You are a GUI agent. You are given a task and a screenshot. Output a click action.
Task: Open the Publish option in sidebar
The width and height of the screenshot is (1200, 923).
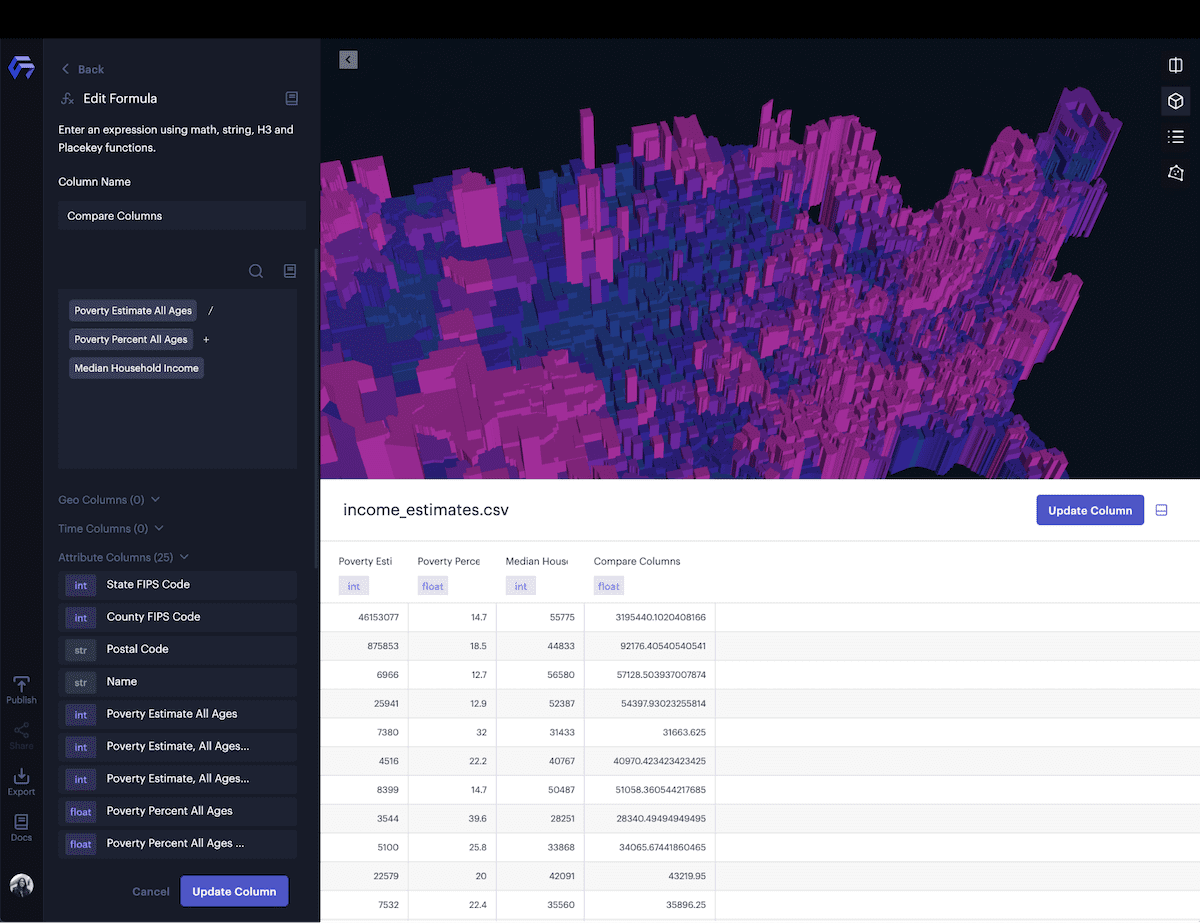21,690
